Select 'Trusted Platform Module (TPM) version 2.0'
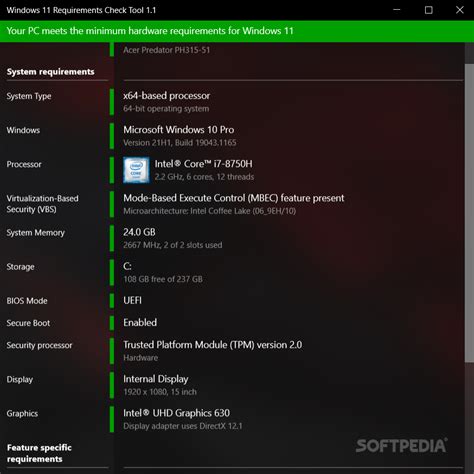474x474 pixels. pyautogui.click(x=213, y=345)
